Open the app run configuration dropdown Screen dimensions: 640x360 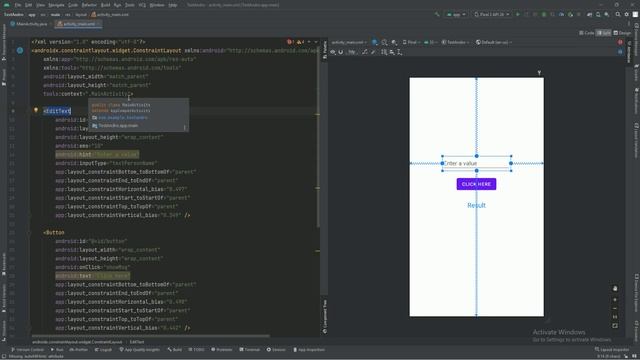(x=456, y=14)
